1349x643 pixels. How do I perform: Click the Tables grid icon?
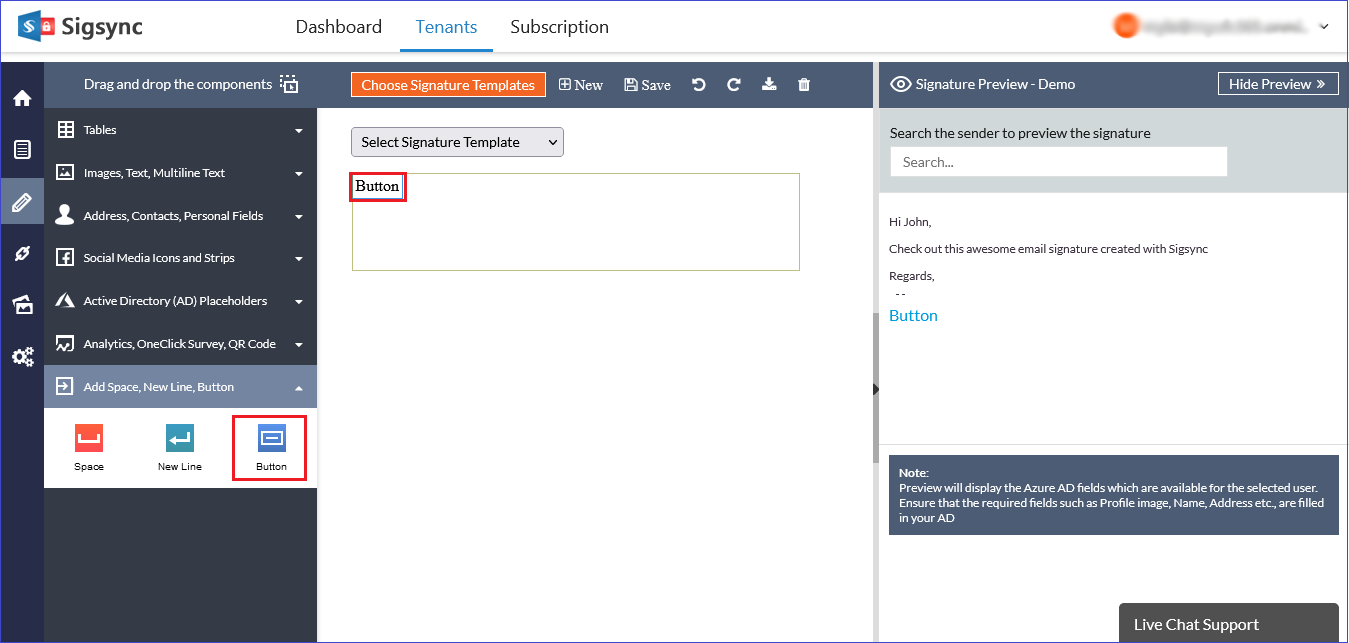65,130
